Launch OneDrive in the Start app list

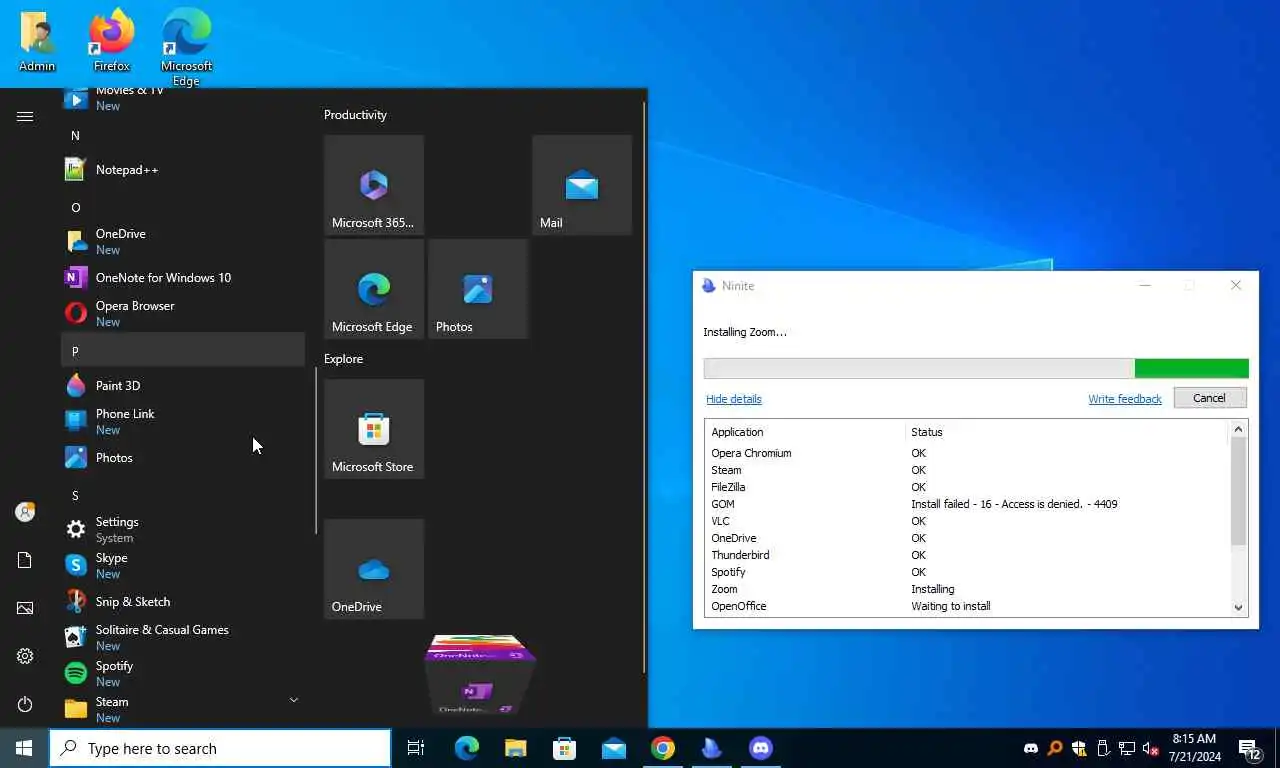click(183, 241)
